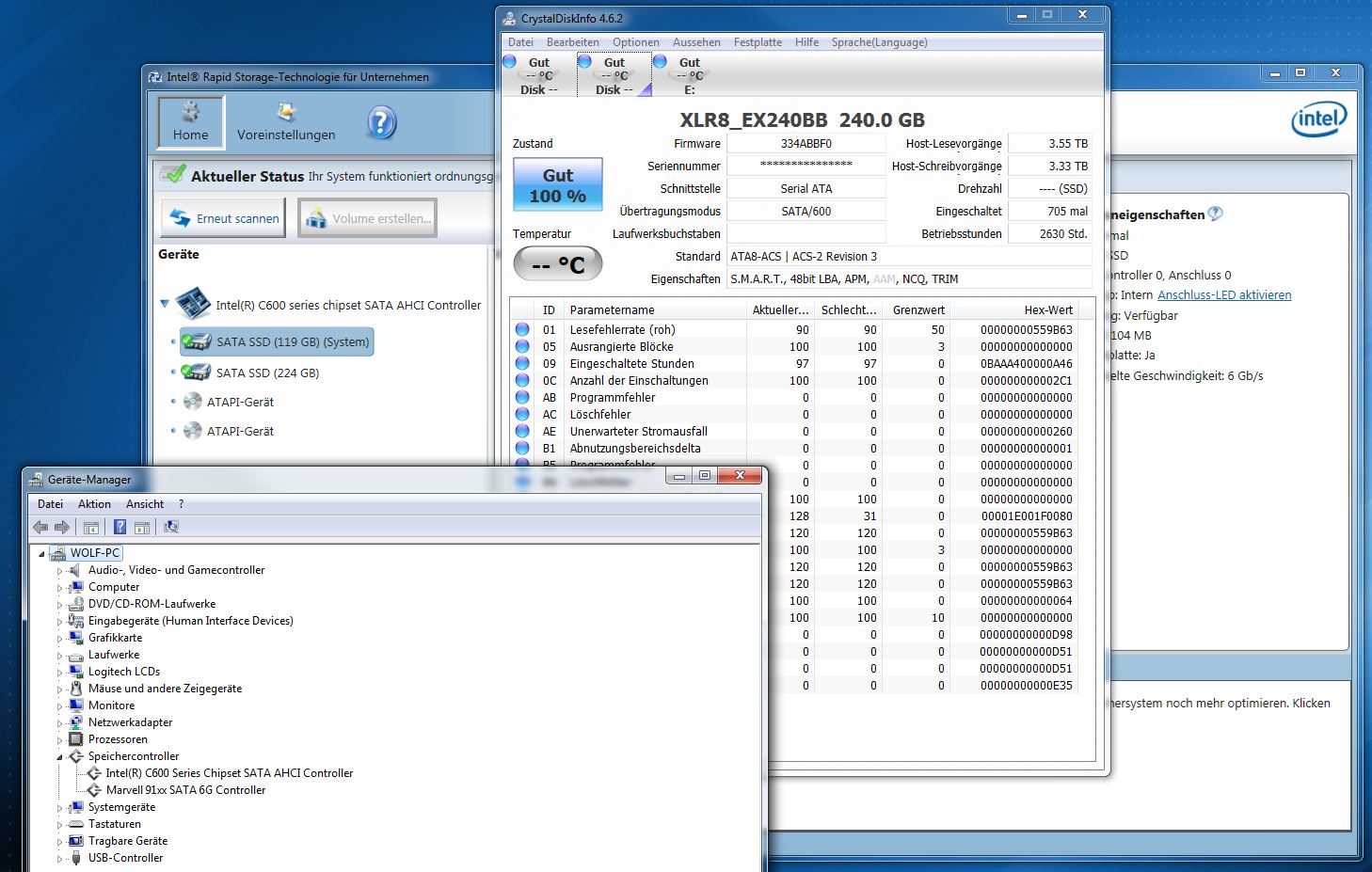Open the Home view in Intel Rapid Storage
Screen dimensions: 1372x872
pos(191,122)
